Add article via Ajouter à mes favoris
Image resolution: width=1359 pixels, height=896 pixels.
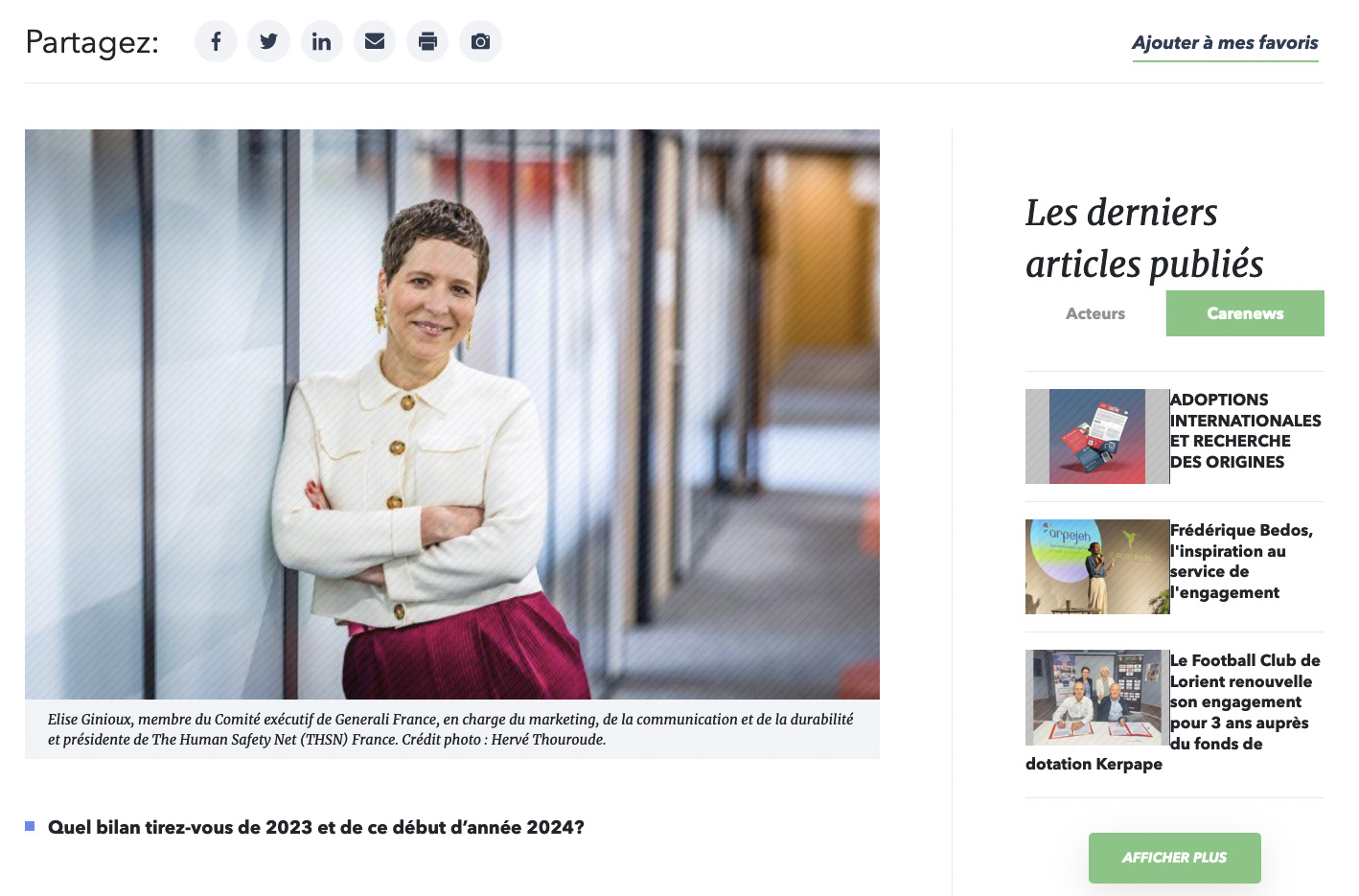tap(1225, 43)
